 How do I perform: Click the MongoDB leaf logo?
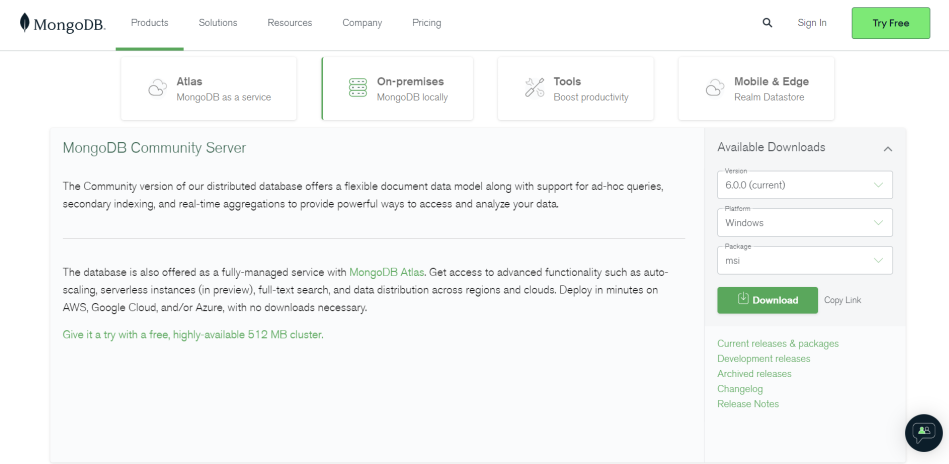(x=24, y=22)
